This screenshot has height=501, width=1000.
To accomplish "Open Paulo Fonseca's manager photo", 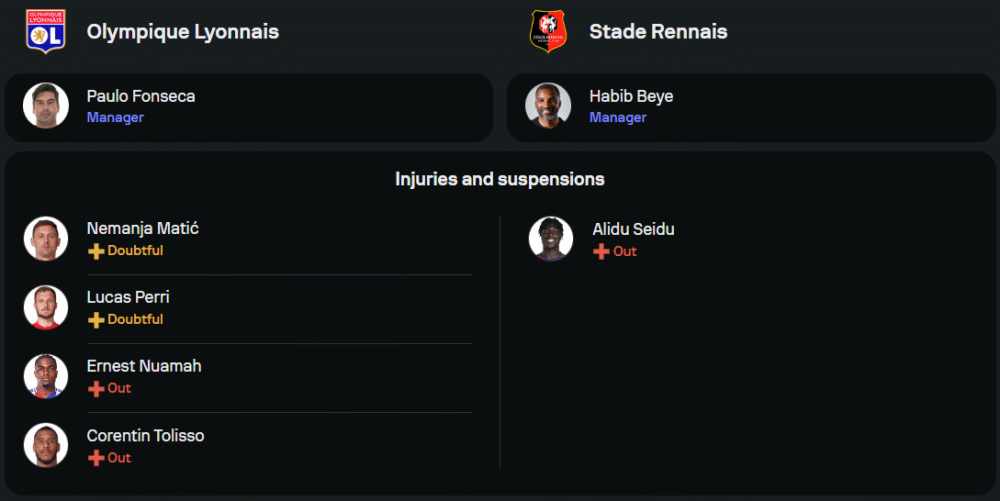I will (x=46, y=106).
